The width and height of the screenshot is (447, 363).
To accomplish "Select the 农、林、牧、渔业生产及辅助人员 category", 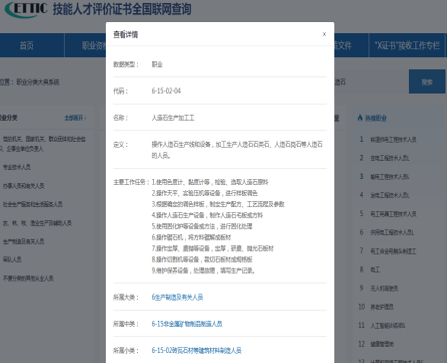I will (x=37, y=223).
